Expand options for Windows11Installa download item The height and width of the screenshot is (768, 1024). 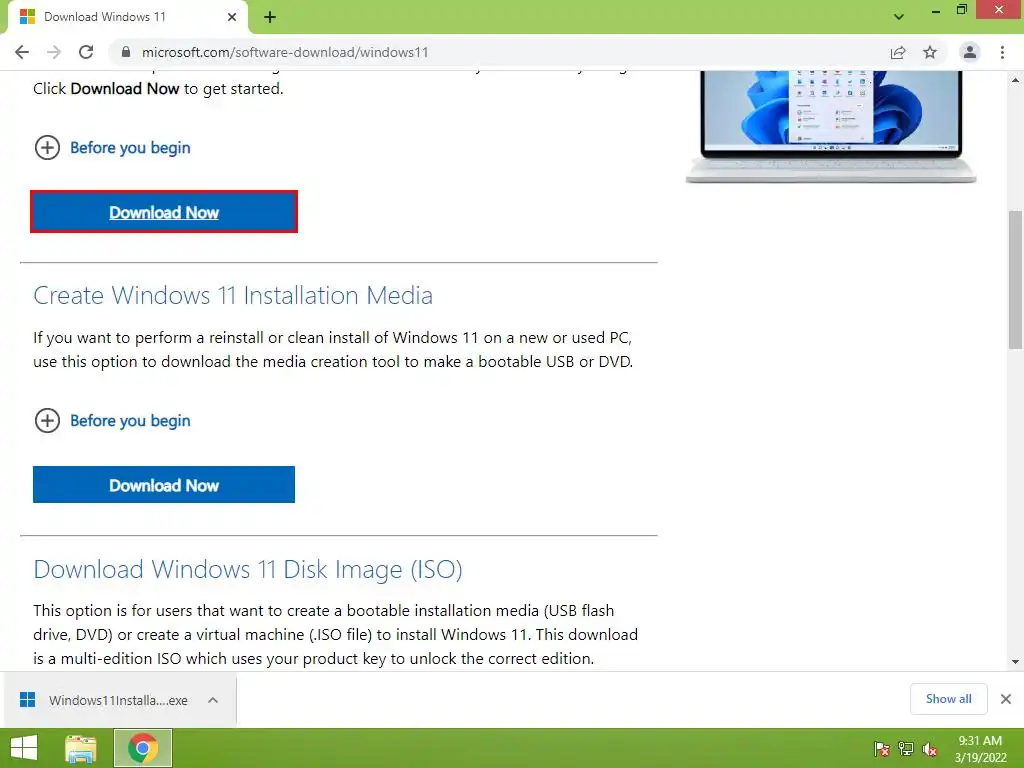(213, 700)
